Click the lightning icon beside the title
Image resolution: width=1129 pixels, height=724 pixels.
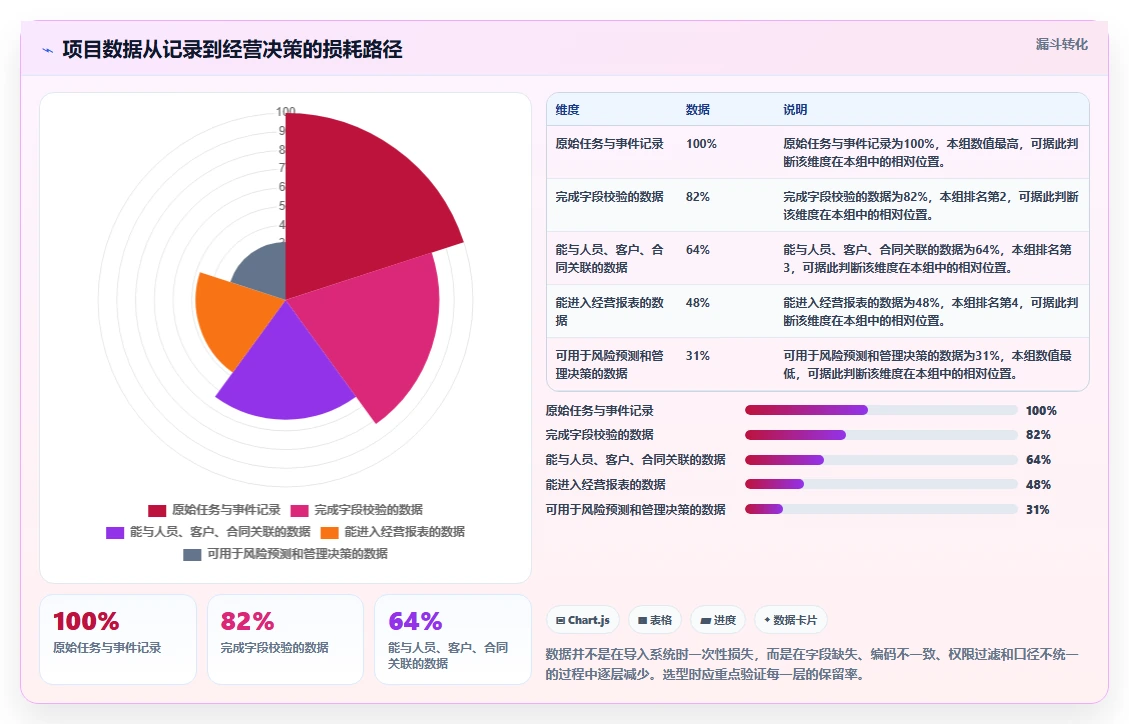pyautogui.click(x=48, y=50)
